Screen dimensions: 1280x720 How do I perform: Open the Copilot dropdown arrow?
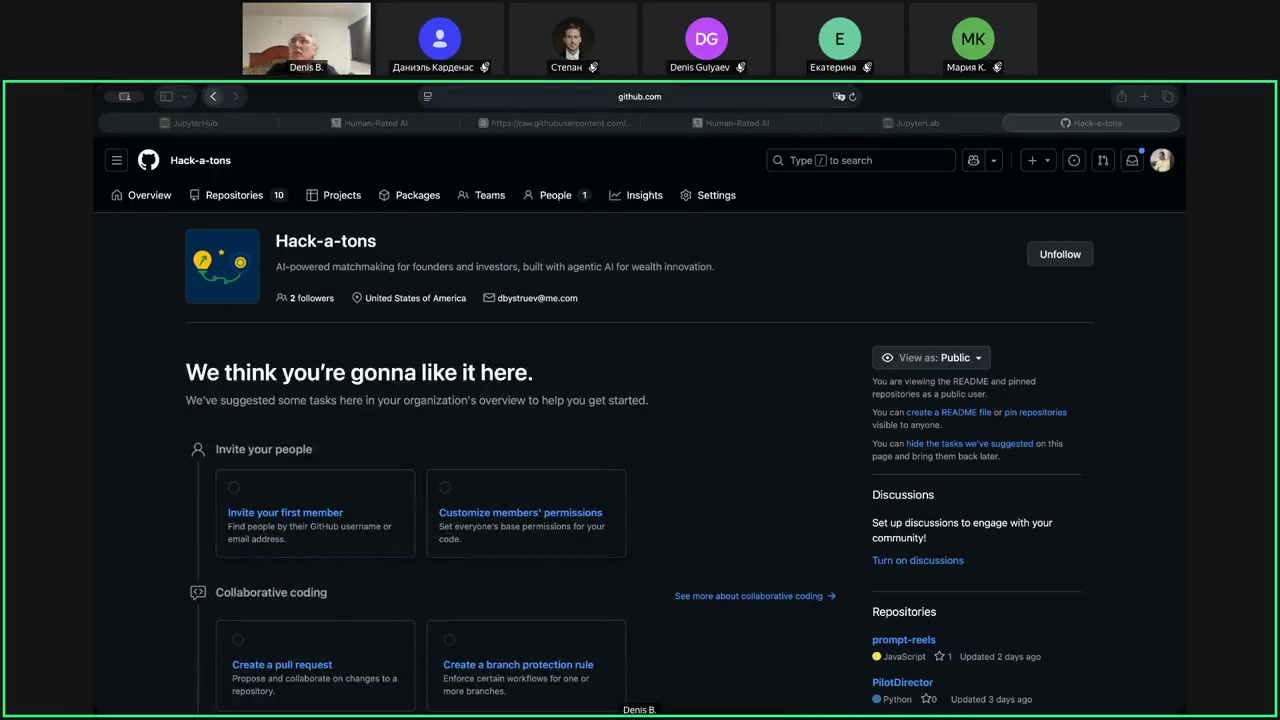point(993,160)
